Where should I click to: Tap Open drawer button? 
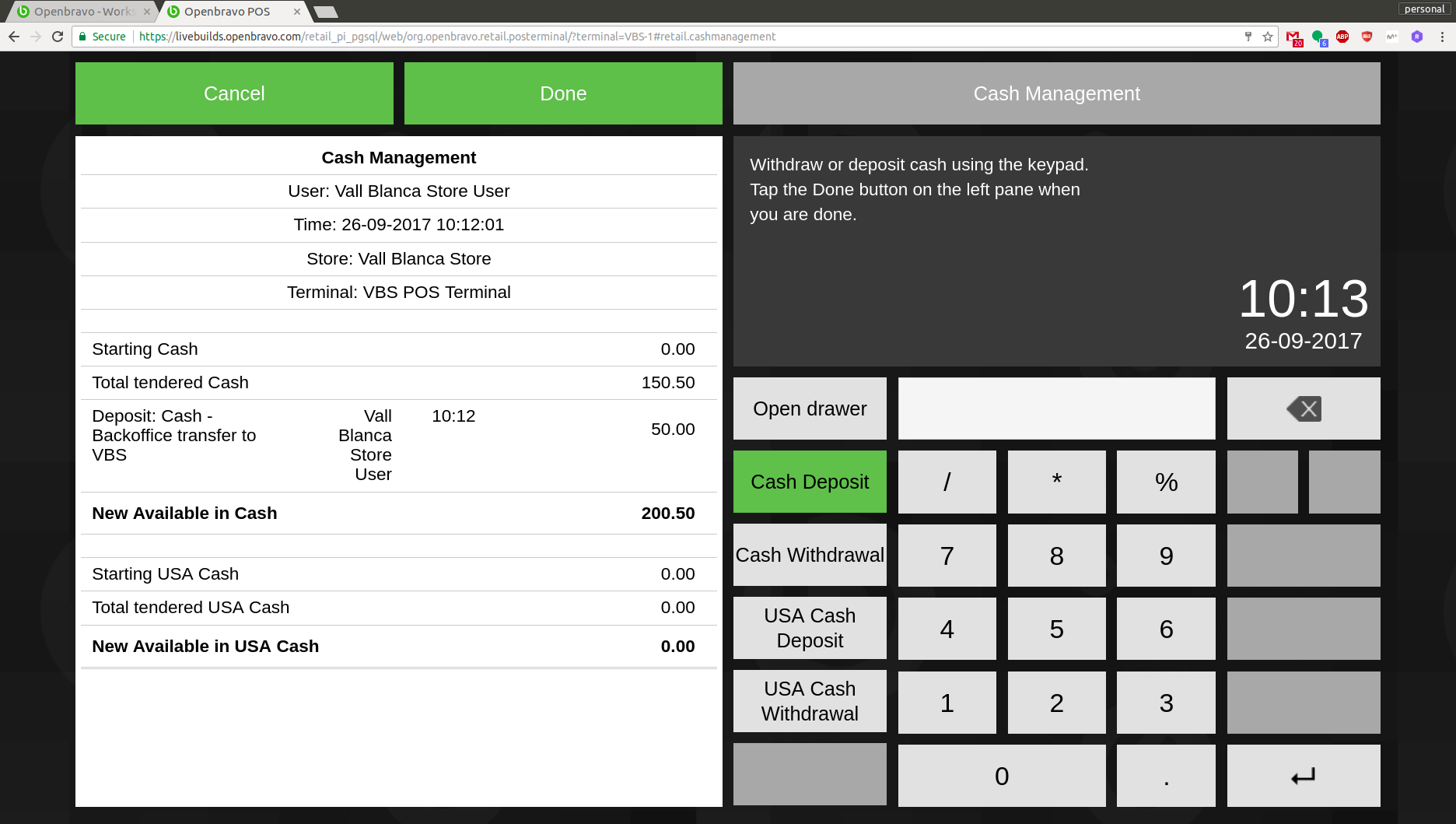(x=810, y=408)
